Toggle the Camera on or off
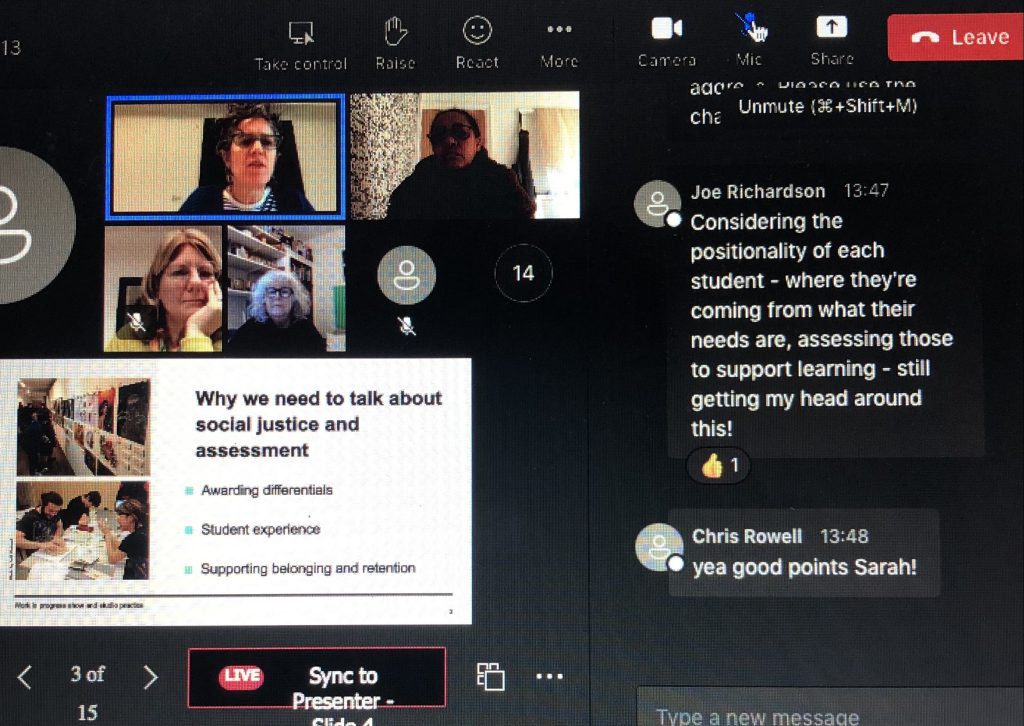Image resolution: width=1024 pixels, height=726 pixels. pos(667,41)
